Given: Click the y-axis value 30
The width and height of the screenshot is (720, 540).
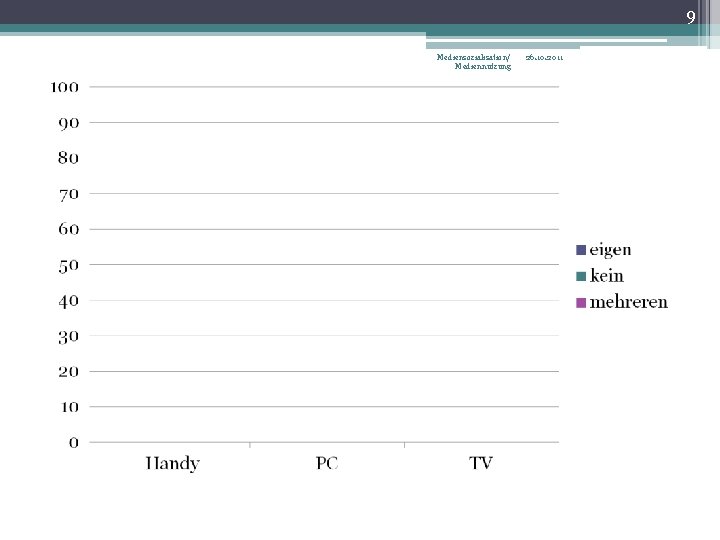Looking at the screenshot, I should pos(68,337).
